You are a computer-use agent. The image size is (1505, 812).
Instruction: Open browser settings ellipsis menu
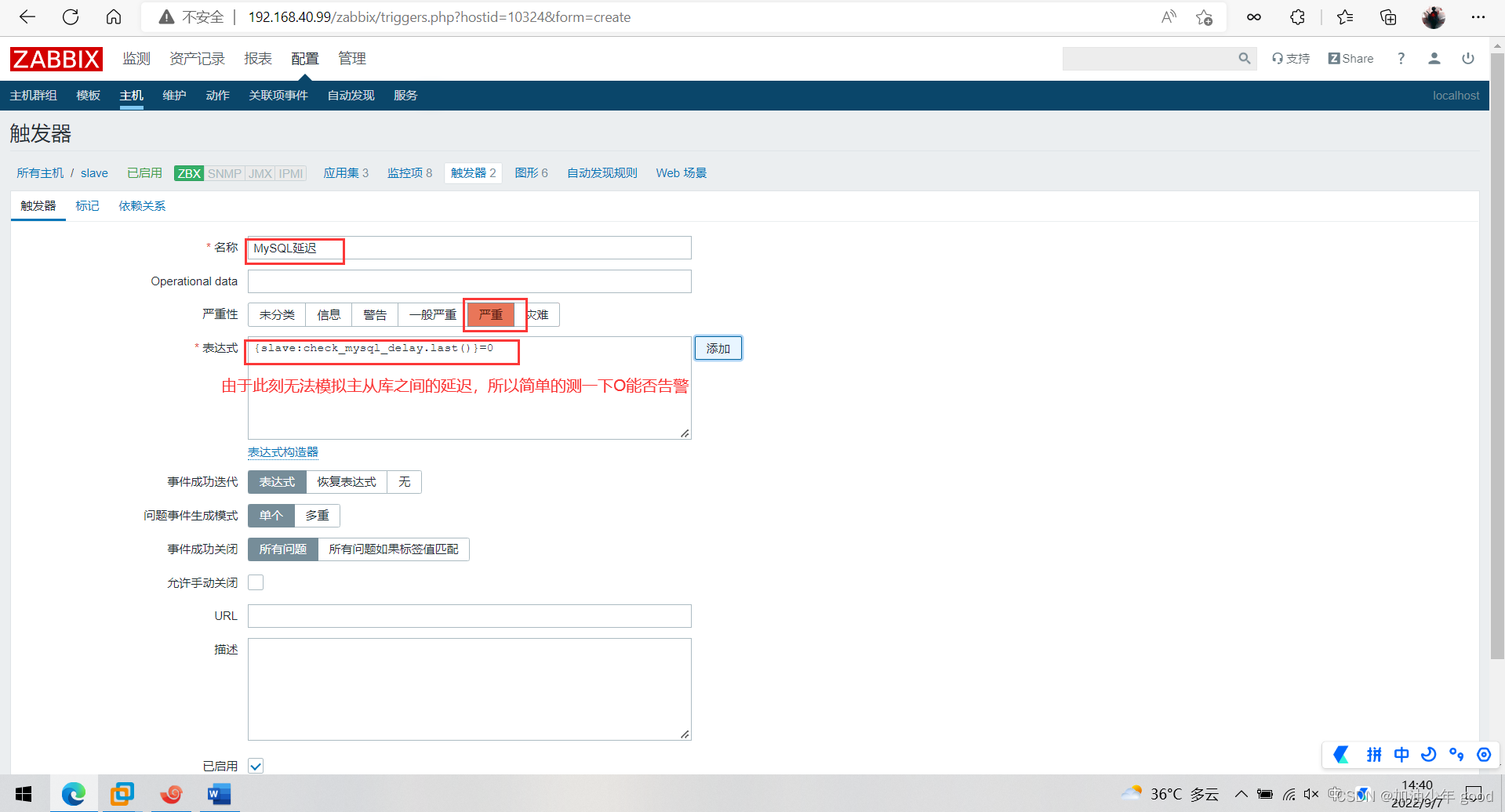tap(1478, 16)
